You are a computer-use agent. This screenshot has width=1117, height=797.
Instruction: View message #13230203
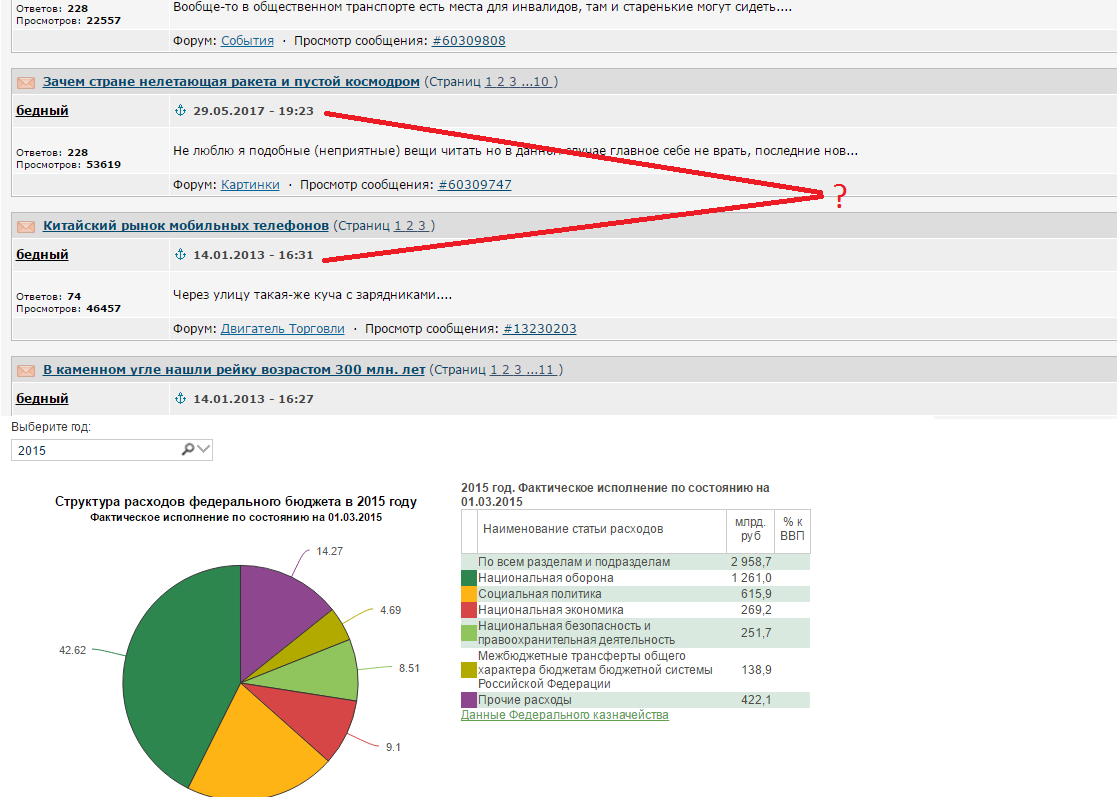(540, 328)
